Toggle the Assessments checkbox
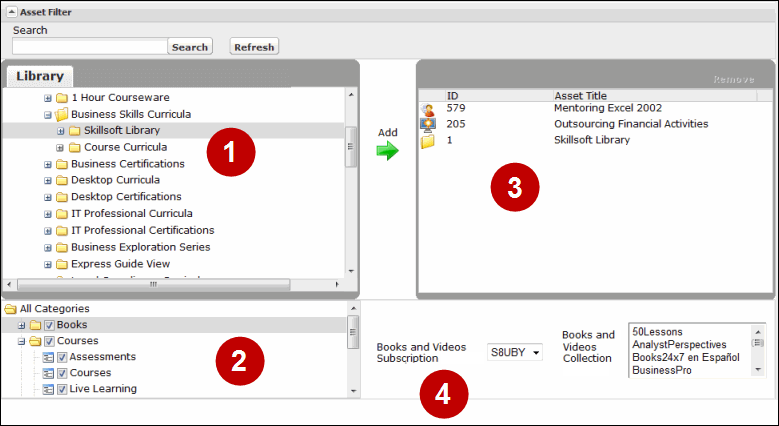Screen dimensions: 779x426 click(x=61, y=357)
